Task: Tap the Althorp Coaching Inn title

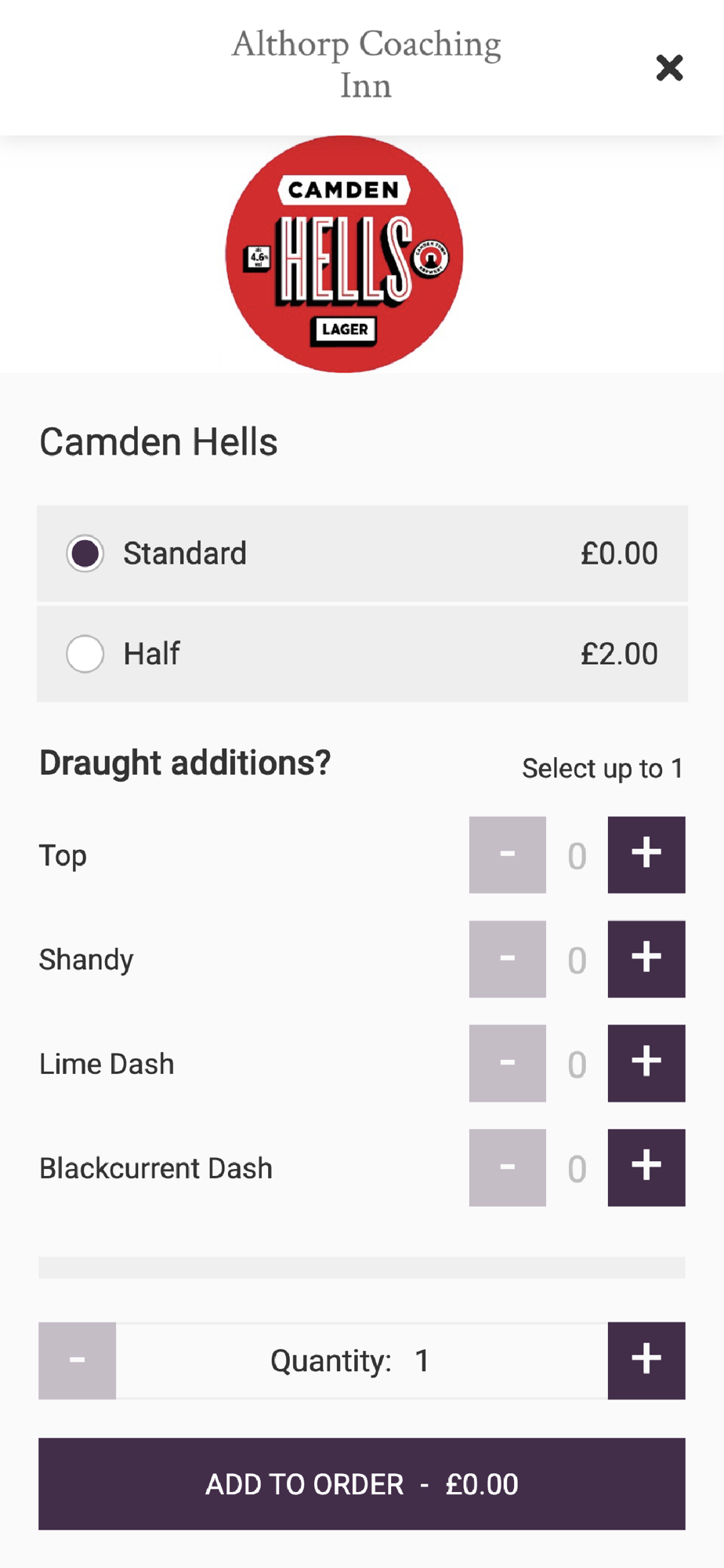Action: [366, 64]
